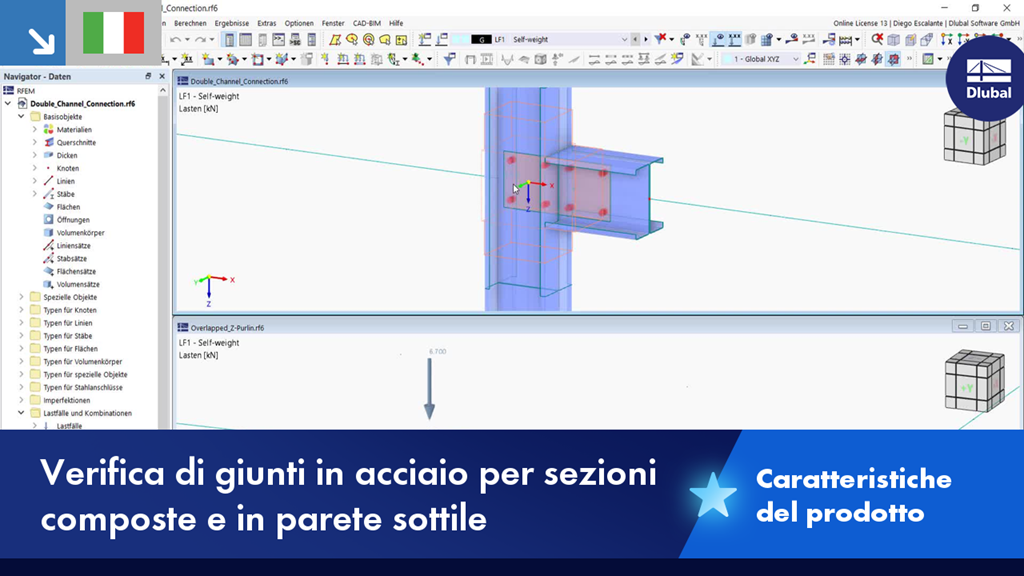The height and width of the screenshot is (576, 1024).
Task: Open the 1 - Global XYZ selector dropdown
Action: 796,59
